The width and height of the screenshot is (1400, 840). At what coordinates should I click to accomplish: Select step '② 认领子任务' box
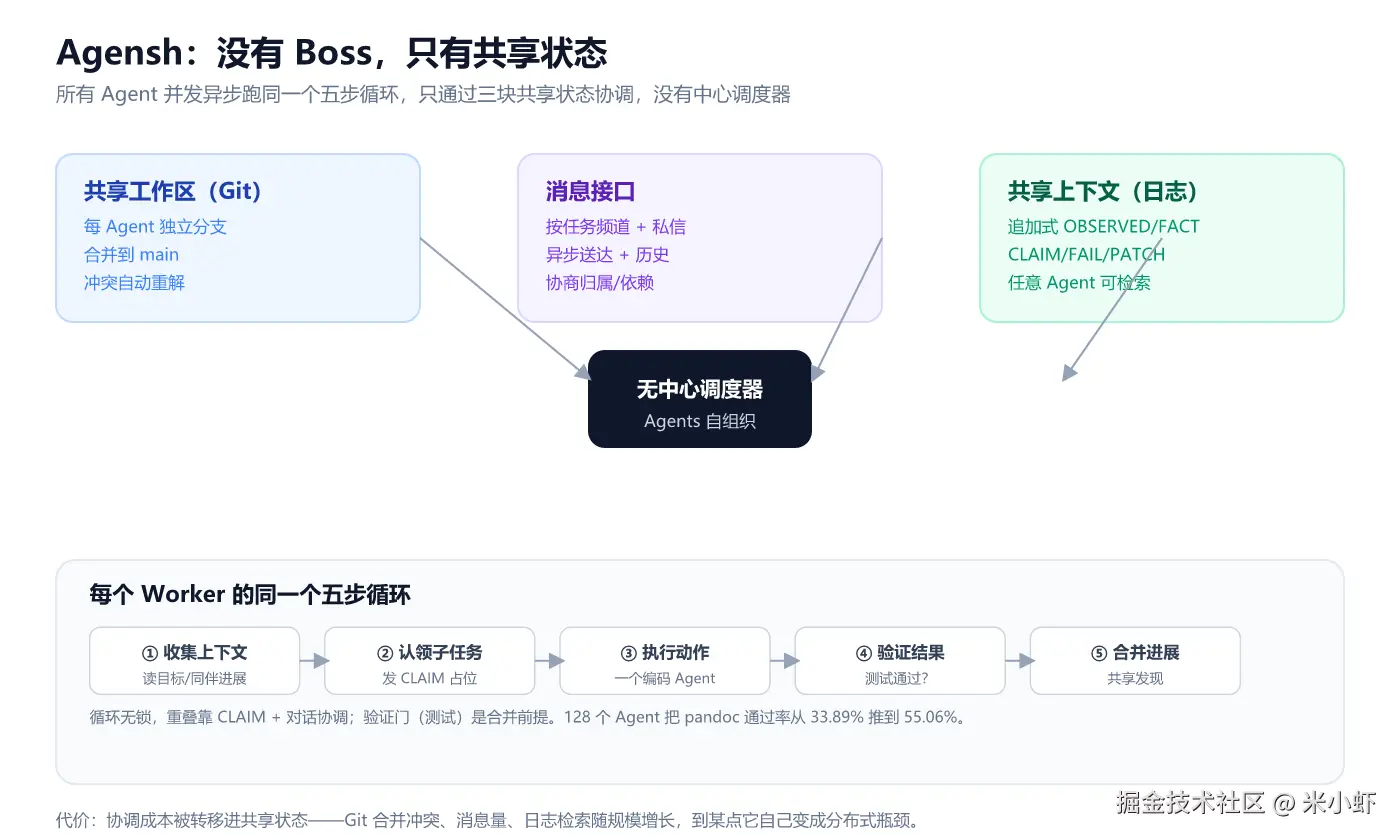(430, 661)
